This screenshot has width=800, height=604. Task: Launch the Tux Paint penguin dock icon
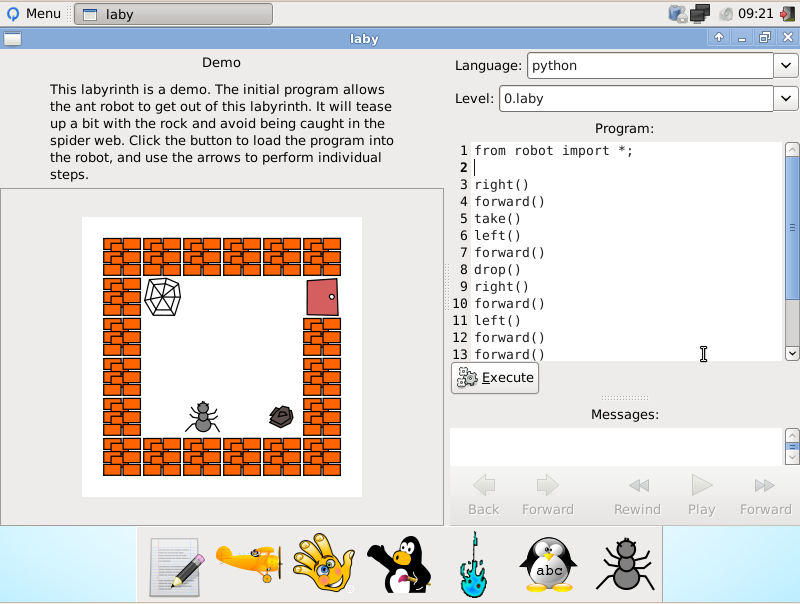tap(399, 565)
